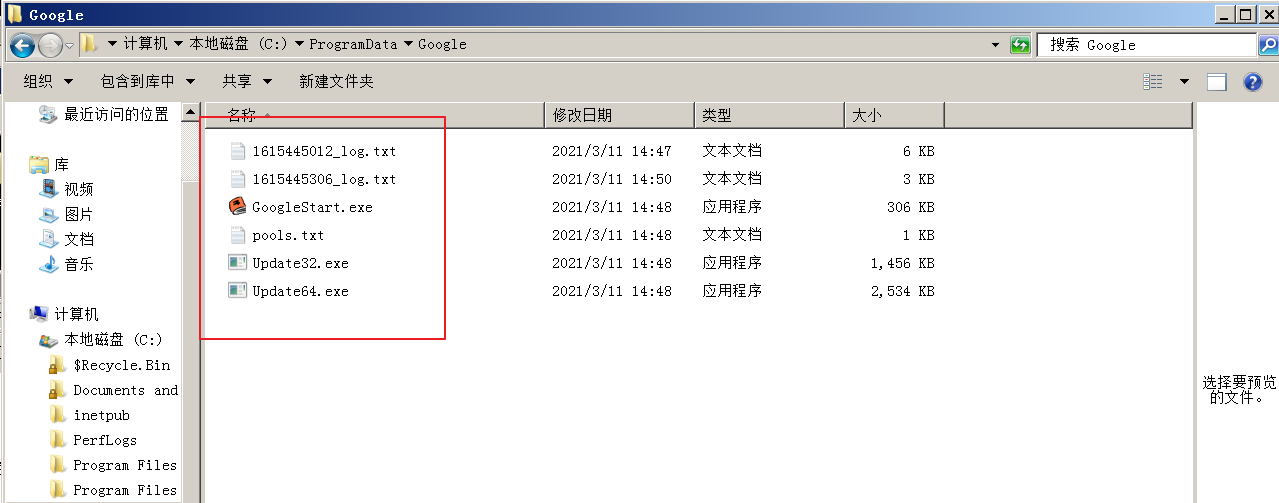The width and height of the screenshot is (1279, 503).
Task: Select 本地磁盘 (C:) in navigation tree
Action: click(113, 339)
